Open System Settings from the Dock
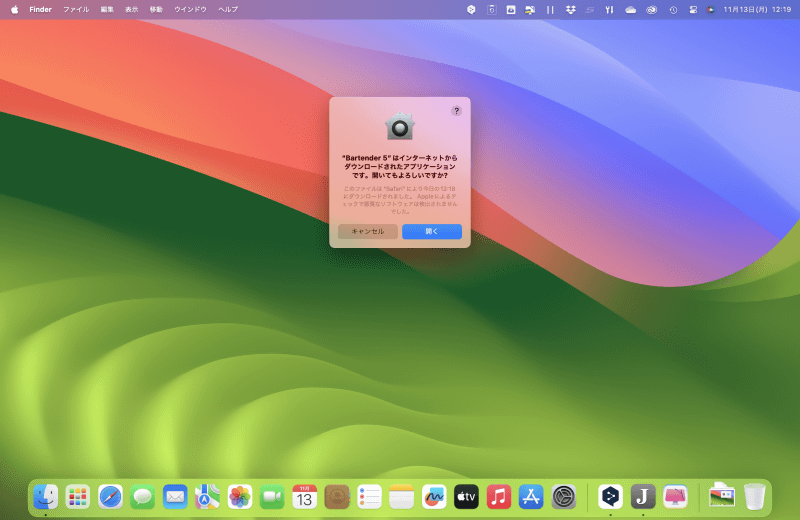This screenshot has height=520, width=800. [x=564, y=497]
